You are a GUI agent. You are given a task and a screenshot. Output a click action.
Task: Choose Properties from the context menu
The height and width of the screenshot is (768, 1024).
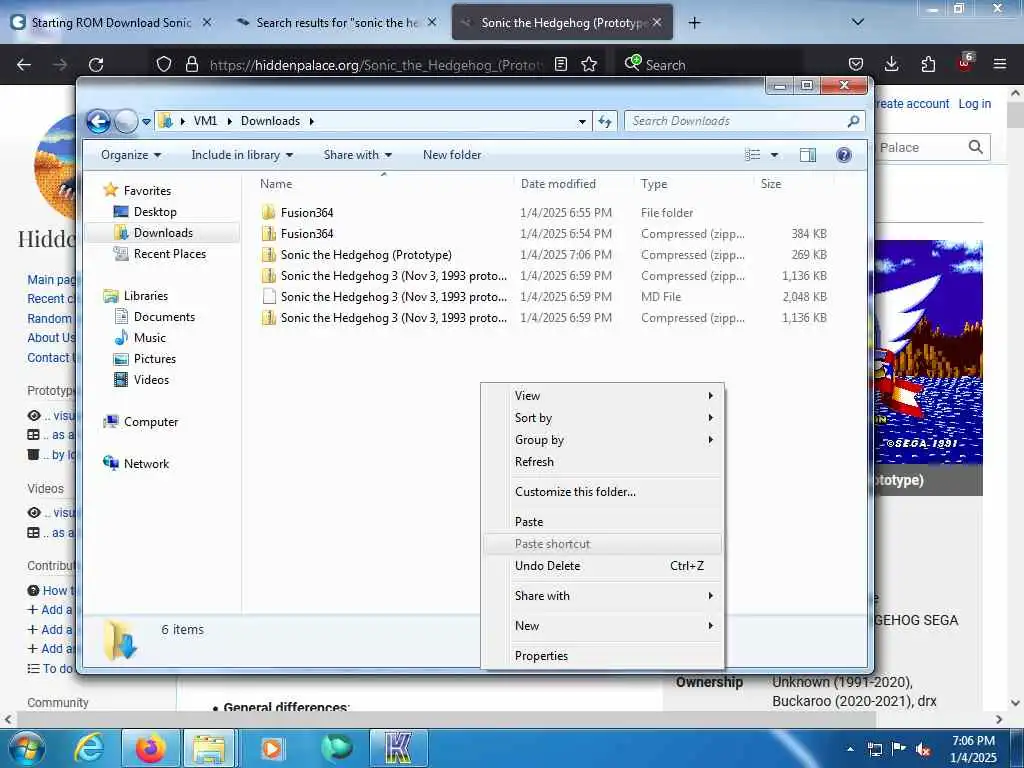coord(603,656)
